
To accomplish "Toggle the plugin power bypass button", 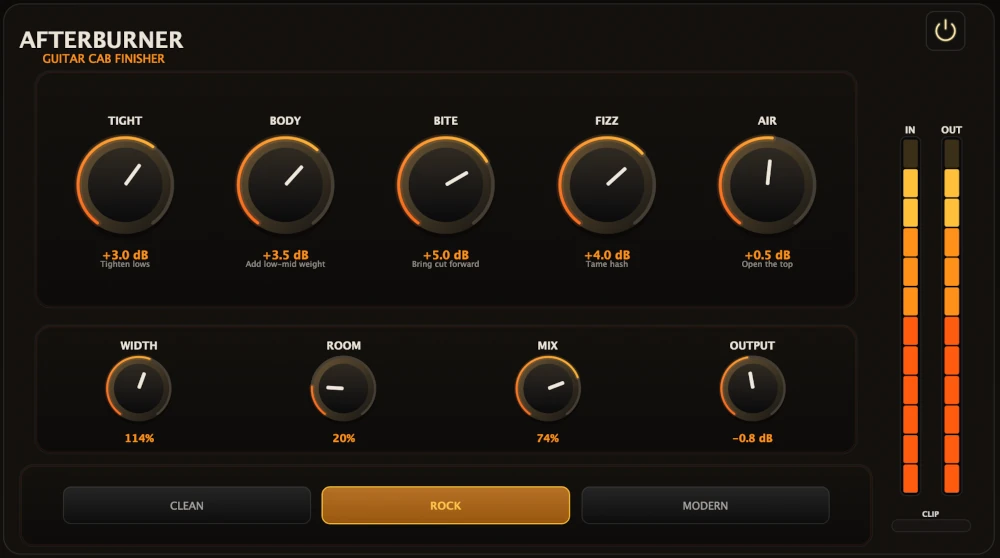I will coord(945,31).
